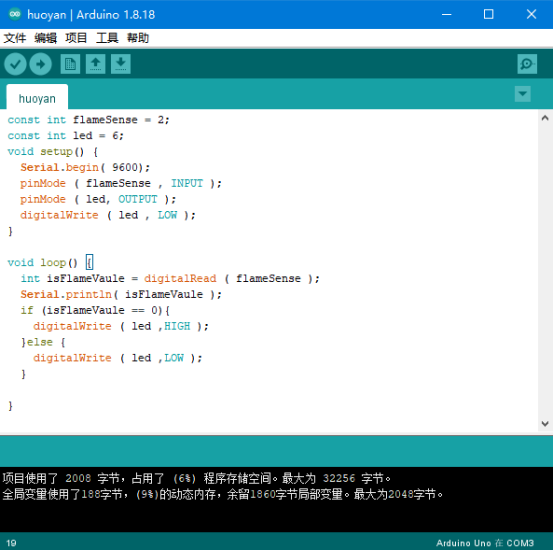
Task: Click 'digitalWrite ( led ,LOW );' in else block
Action: point(118,358)
